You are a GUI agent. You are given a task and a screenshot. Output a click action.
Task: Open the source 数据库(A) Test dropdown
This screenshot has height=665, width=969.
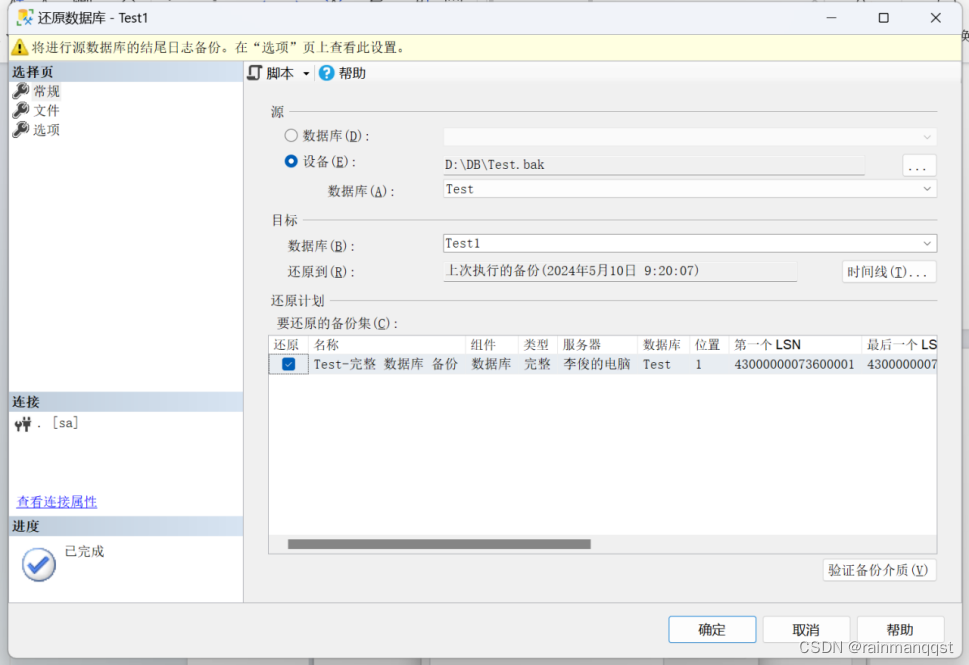coord(927,189)
